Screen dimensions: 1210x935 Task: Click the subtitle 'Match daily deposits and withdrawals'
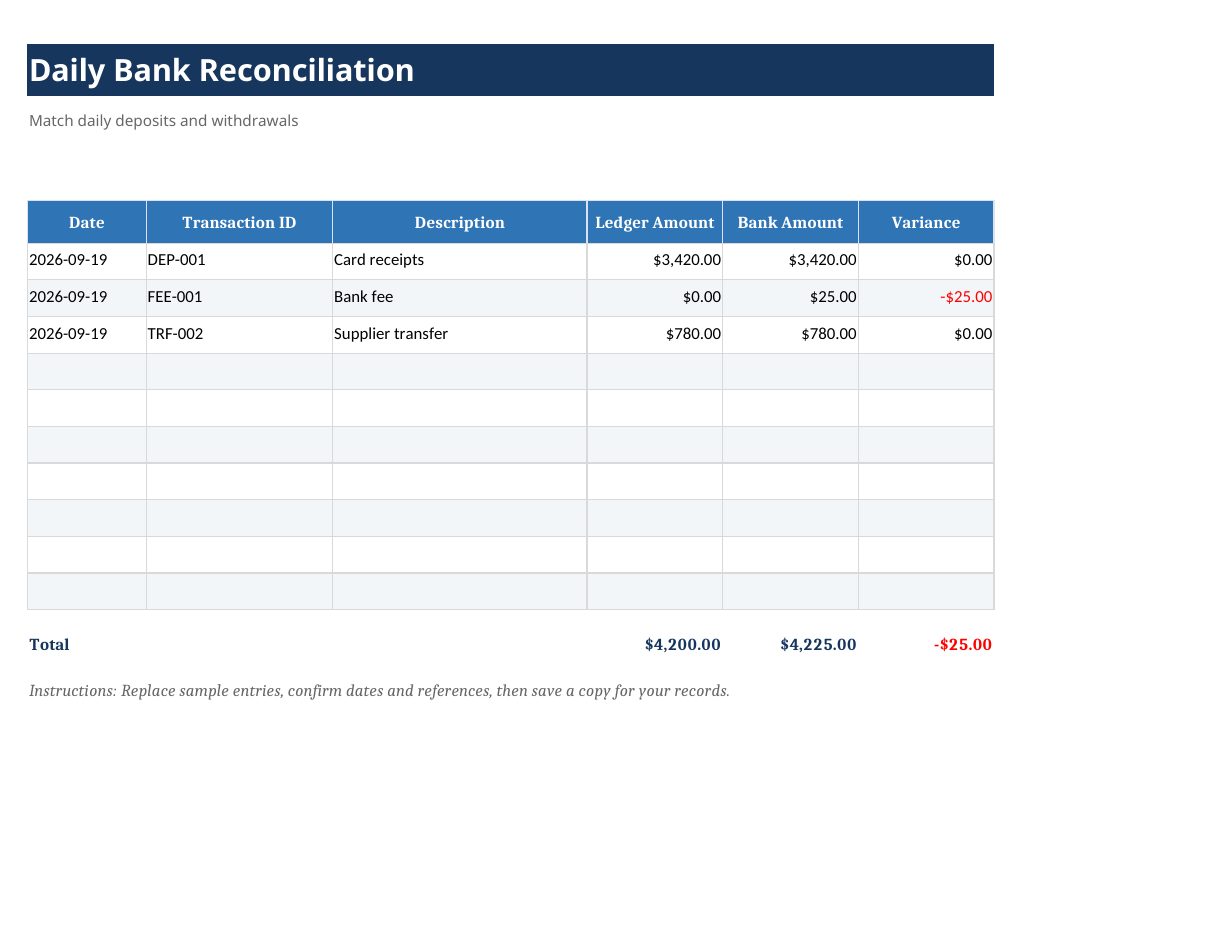point(164,121)
